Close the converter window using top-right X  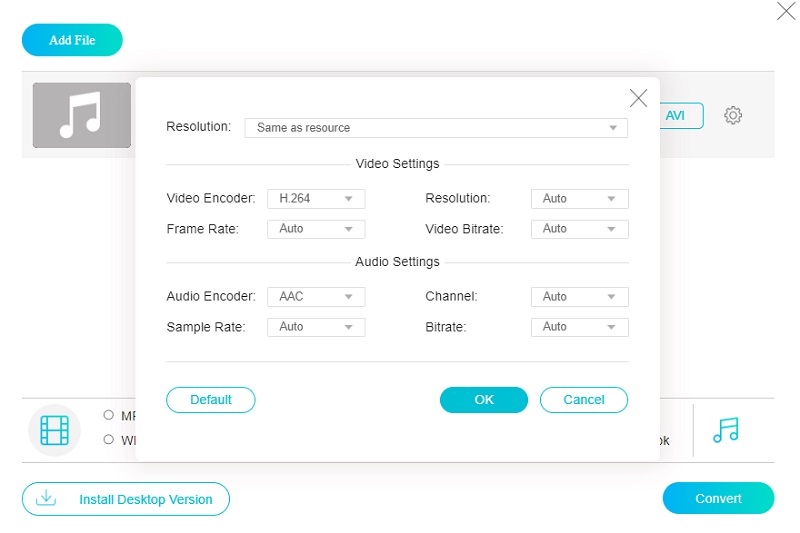pos(786,12)
